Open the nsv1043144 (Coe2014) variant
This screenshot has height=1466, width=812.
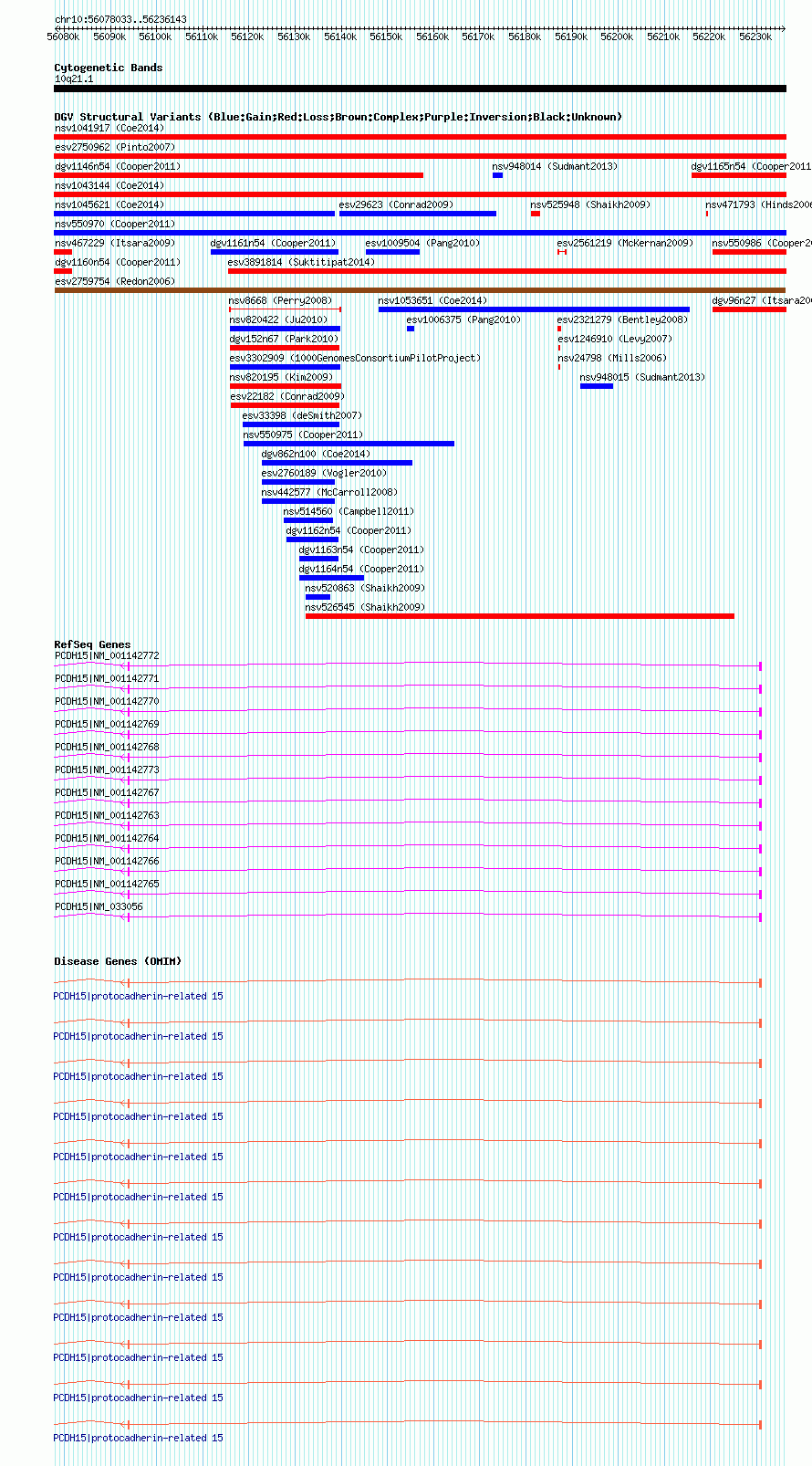point(109,185)
